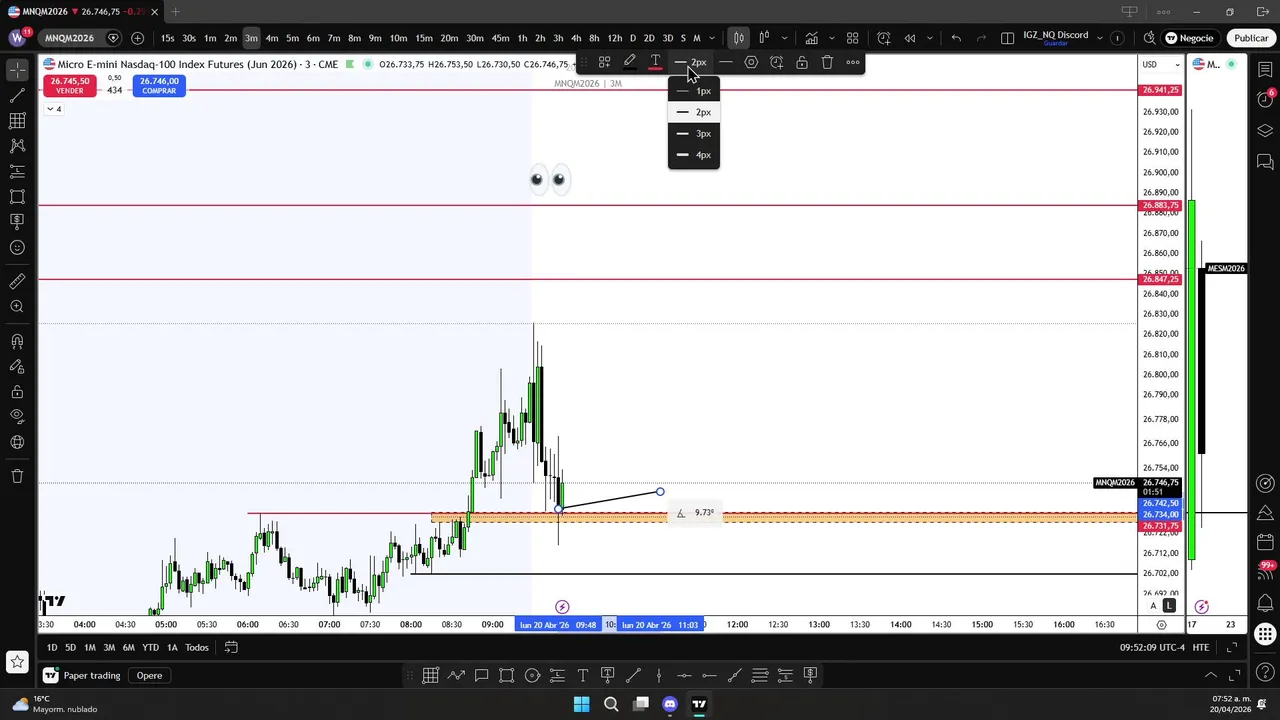The width and height of the screenshot is (1280, 720).
Task: Delete the selected drawing with trash icon
Action: pyautogui.click(x=827, y=62)
